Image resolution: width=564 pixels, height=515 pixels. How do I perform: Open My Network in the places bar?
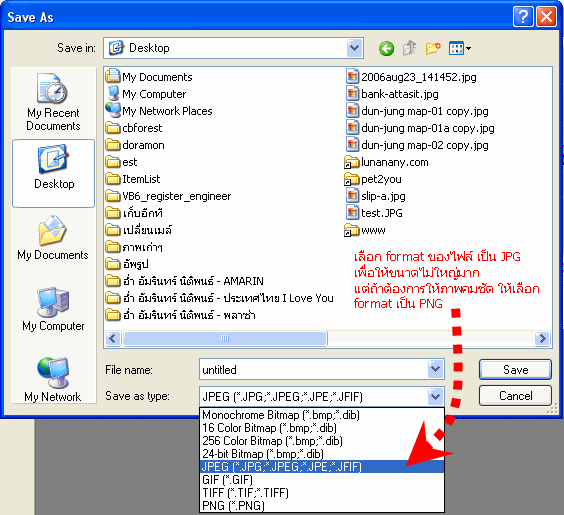tap(53, 379)
